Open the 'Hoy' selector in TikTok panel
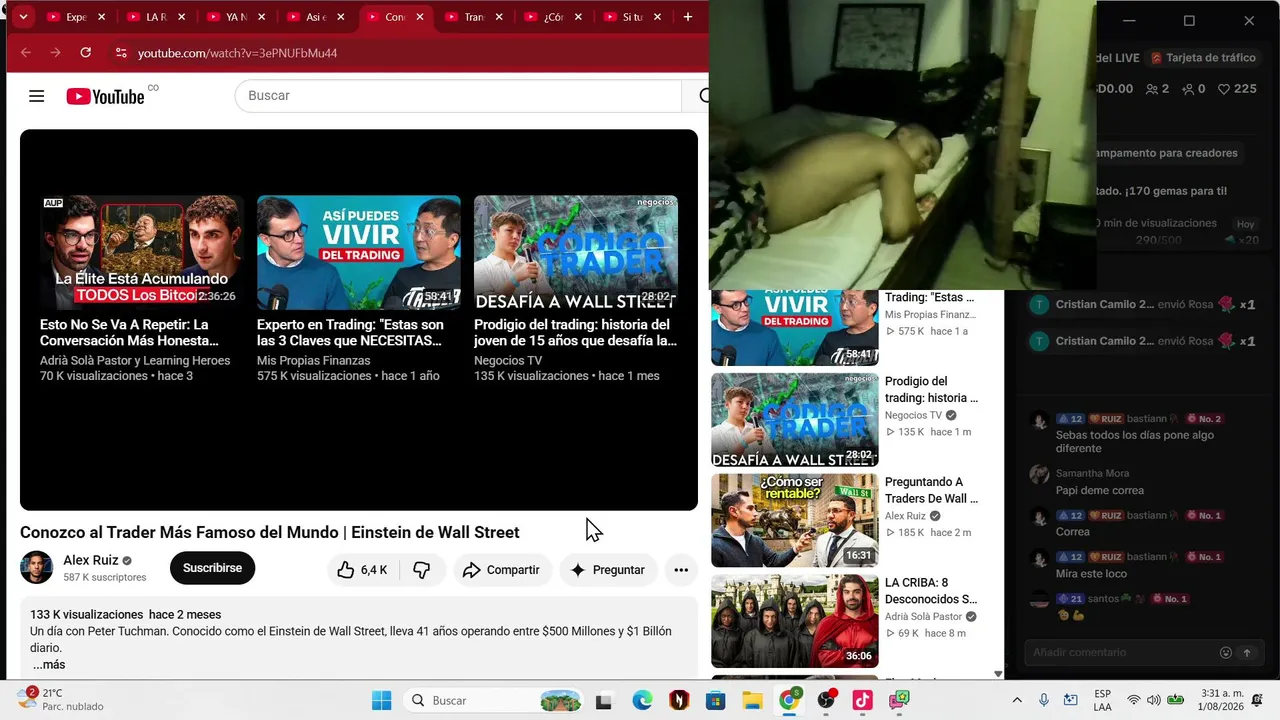Viewport: 1280px width, 720px height. tap(1245, 224)
